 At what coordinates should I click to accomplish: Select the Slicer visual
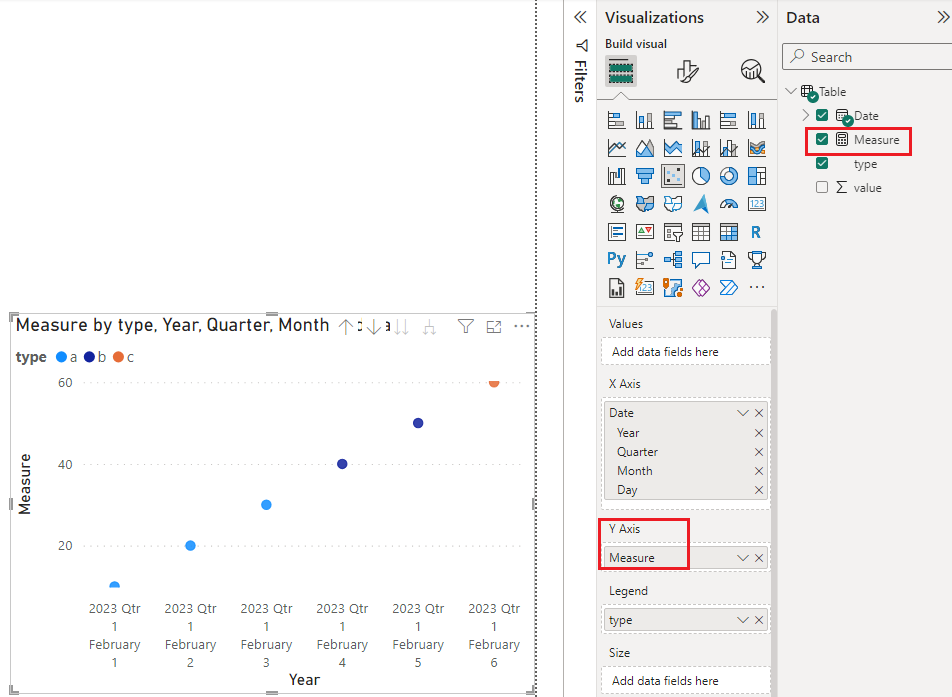(672, 232)
